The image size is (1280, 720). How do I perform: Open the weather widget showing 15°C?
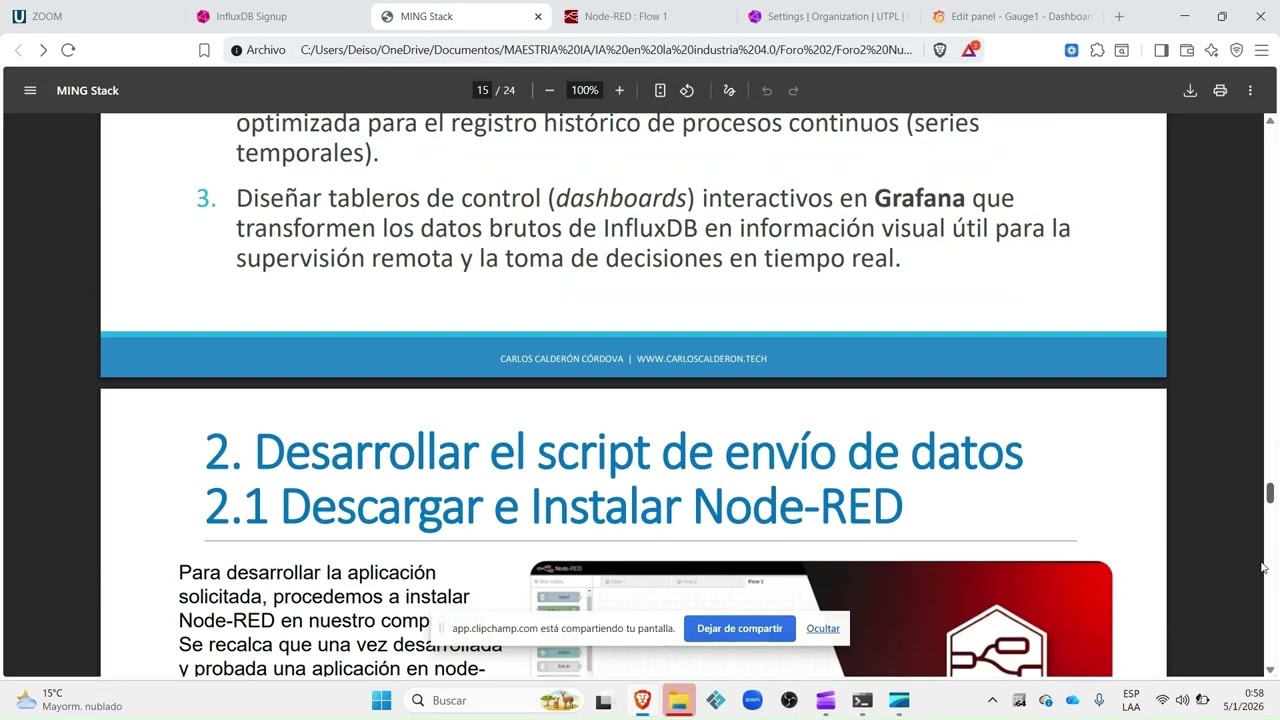pos(68,700)
